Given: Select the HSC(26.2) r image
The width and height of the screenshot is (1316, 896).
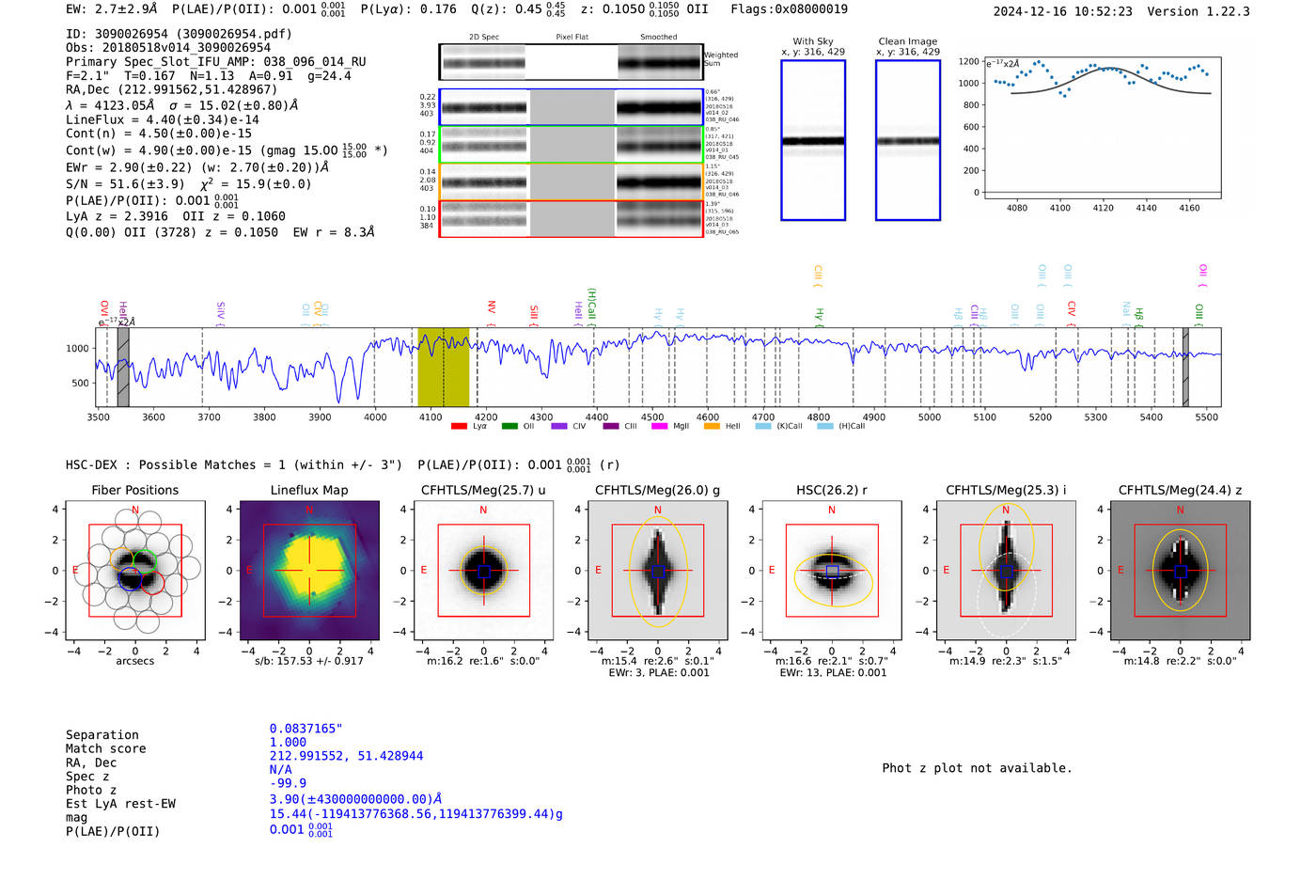Looking at the screenshot, I should [832, 571].
